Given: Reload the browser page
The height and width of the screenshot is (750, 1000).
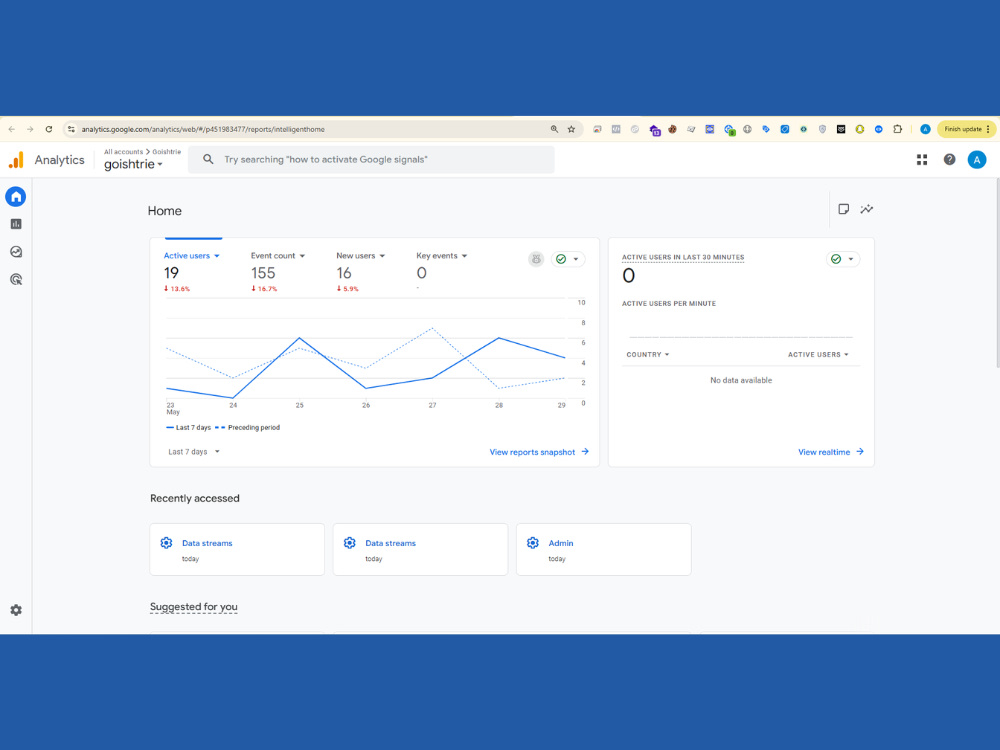Looking at the screenshot, I should coord(48,129).
